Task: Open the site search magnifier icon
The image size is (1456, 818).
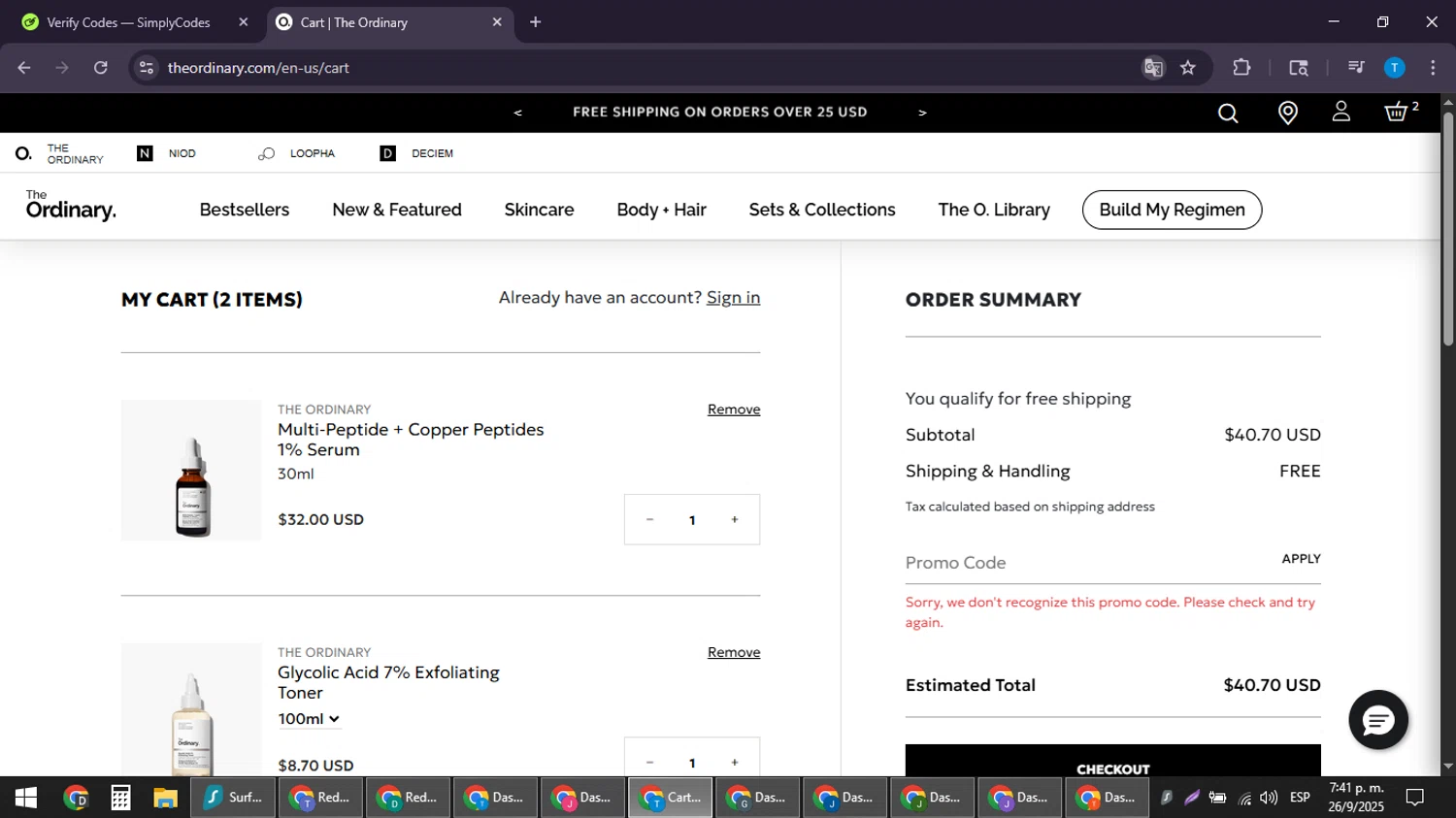Action: click(1228, 114)
